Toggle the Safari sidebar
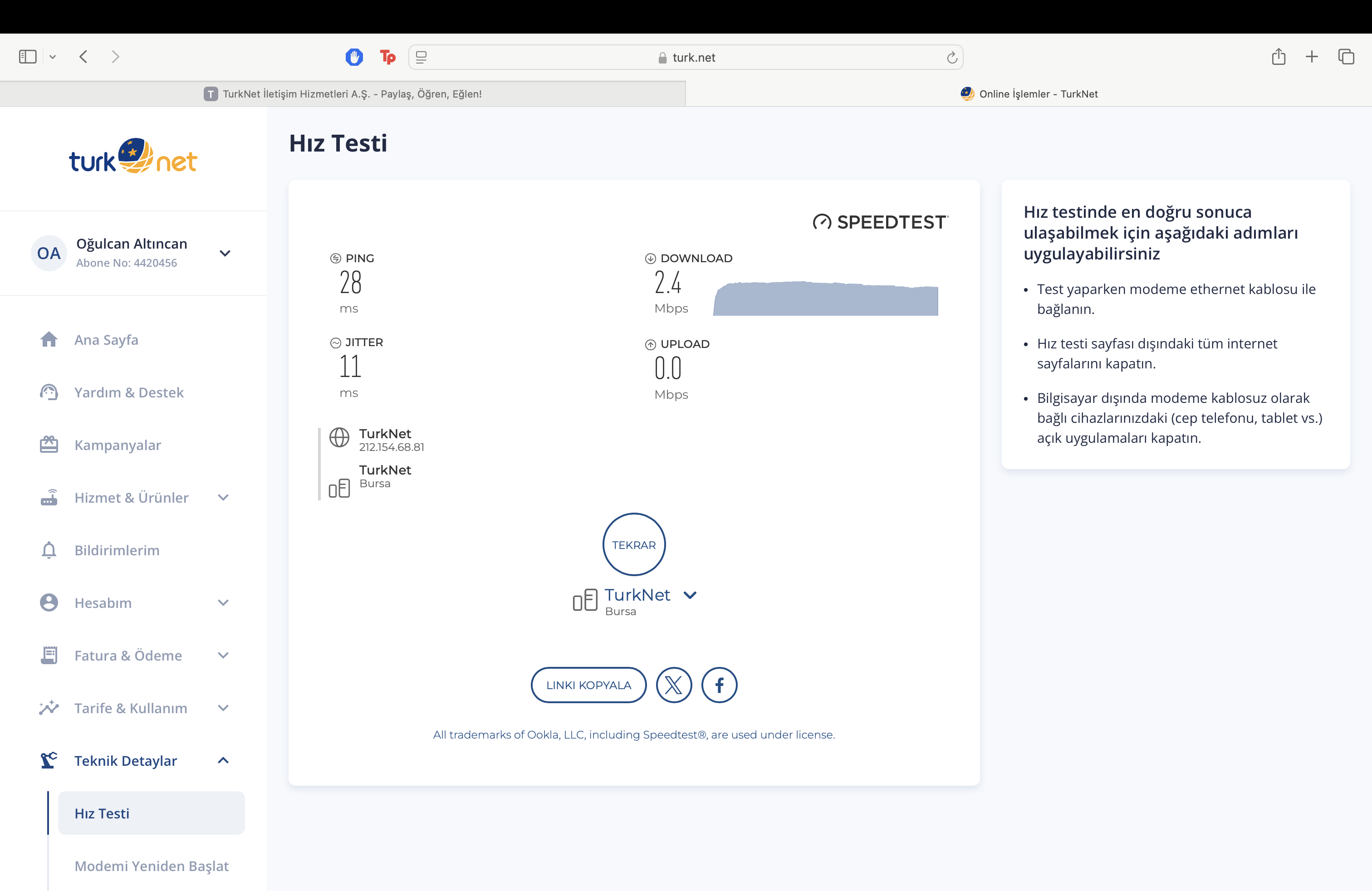 coord(28,56)
